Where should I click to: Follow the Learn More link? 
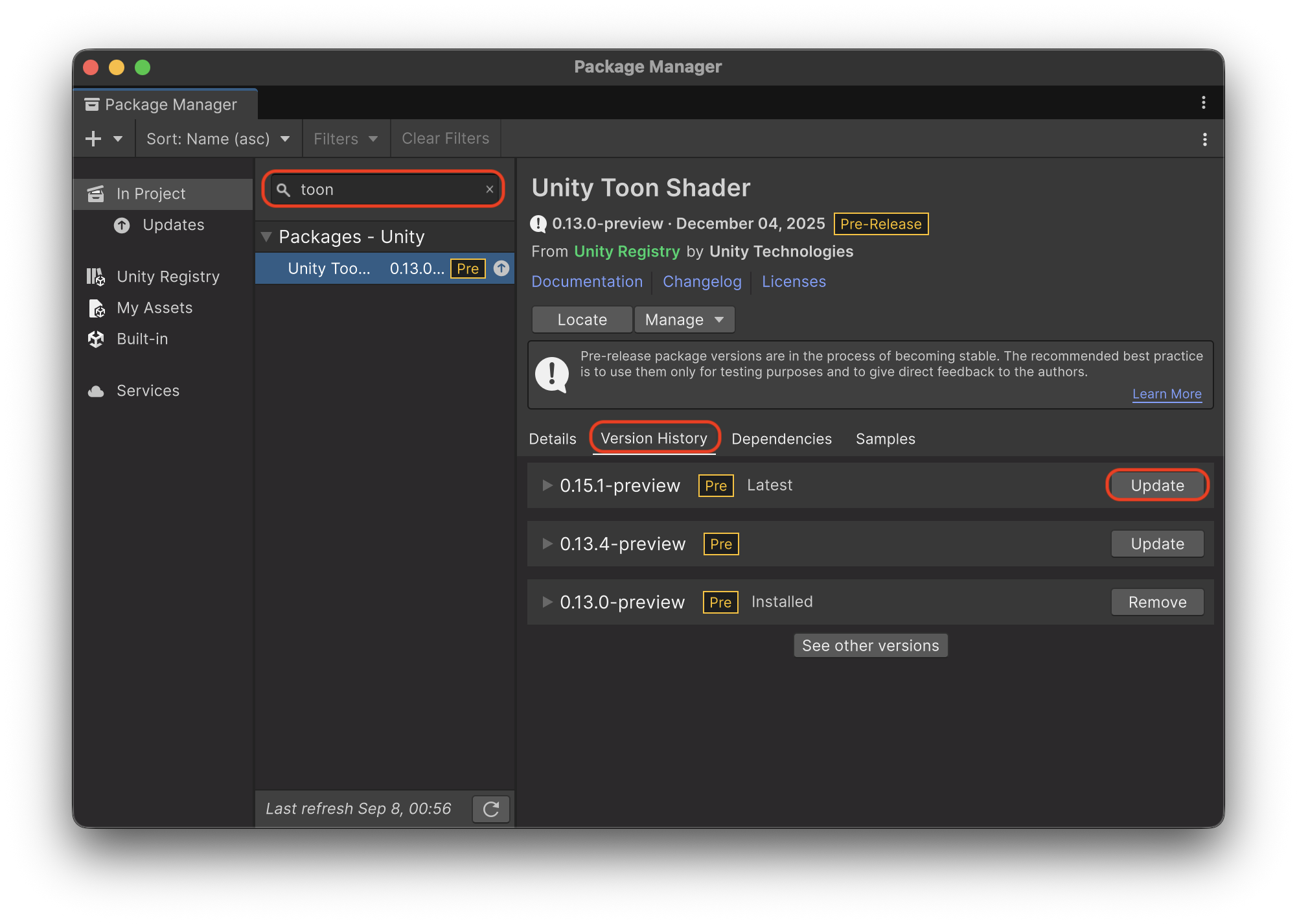[x=1167, y=394]
